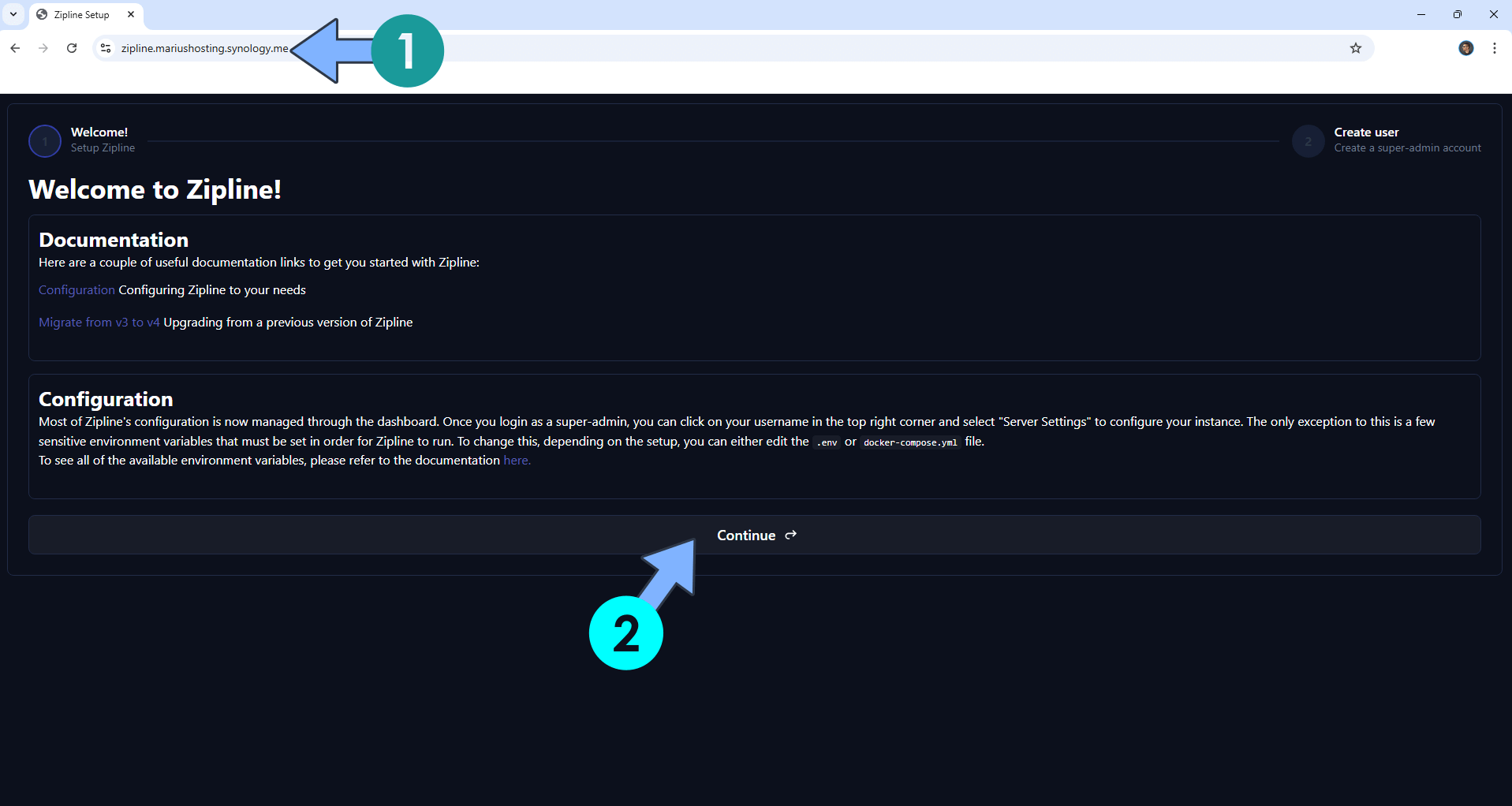Reload the Zipline Setup page
Viewport: 1512px width, 806px height.
pos(72,48)
